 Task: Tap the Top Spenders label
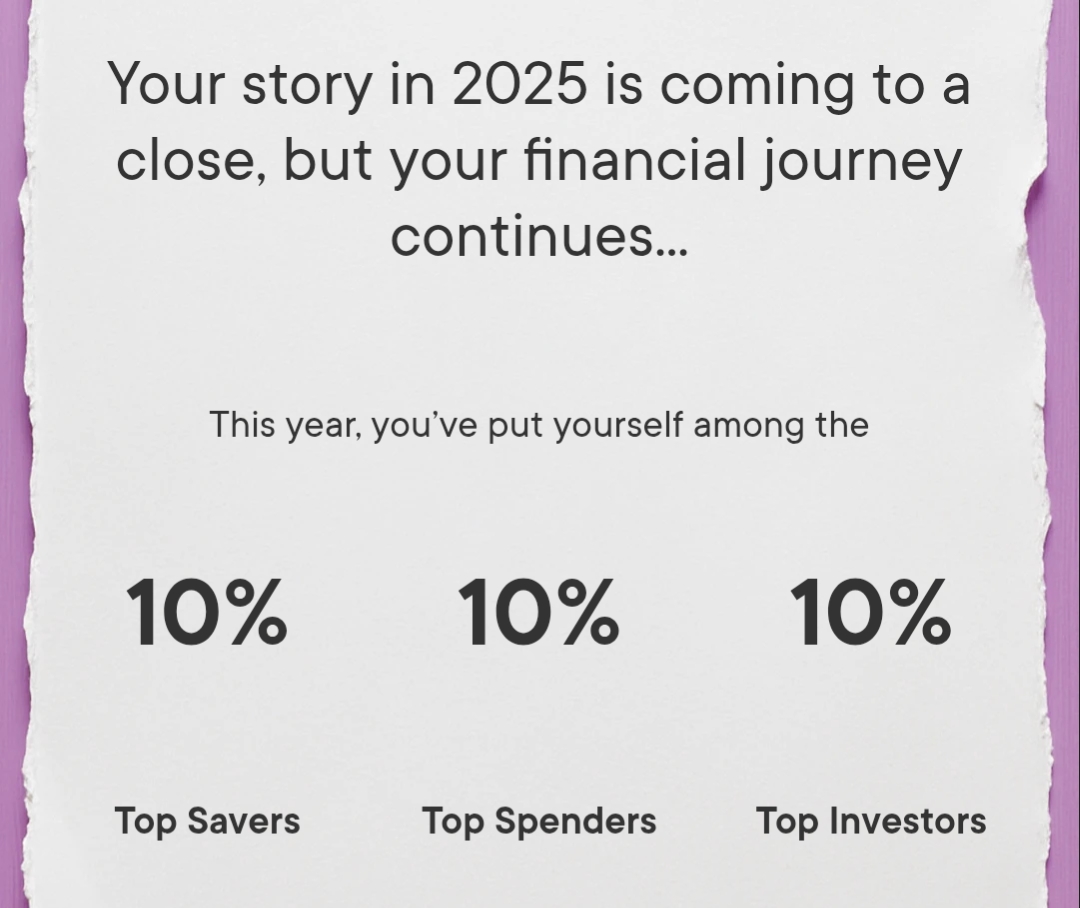pos(539,821)
